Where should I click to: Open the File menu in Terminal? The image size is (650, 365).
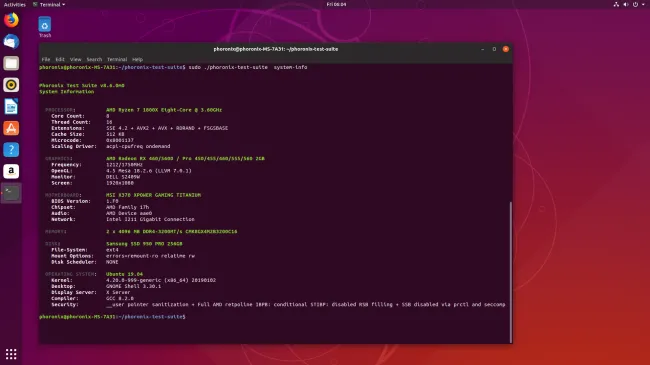pyautogui.click(x=46, y=59)
